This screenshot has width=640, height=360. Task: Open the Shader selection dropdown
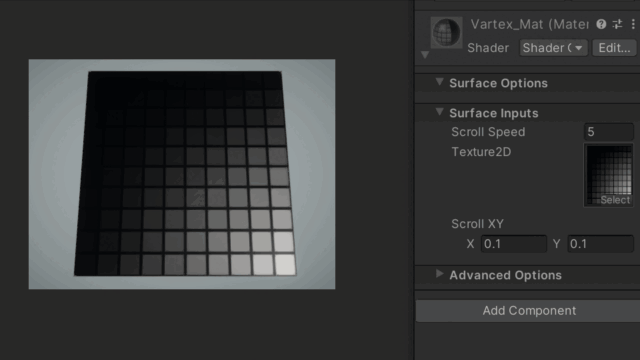tap(553, 48)
